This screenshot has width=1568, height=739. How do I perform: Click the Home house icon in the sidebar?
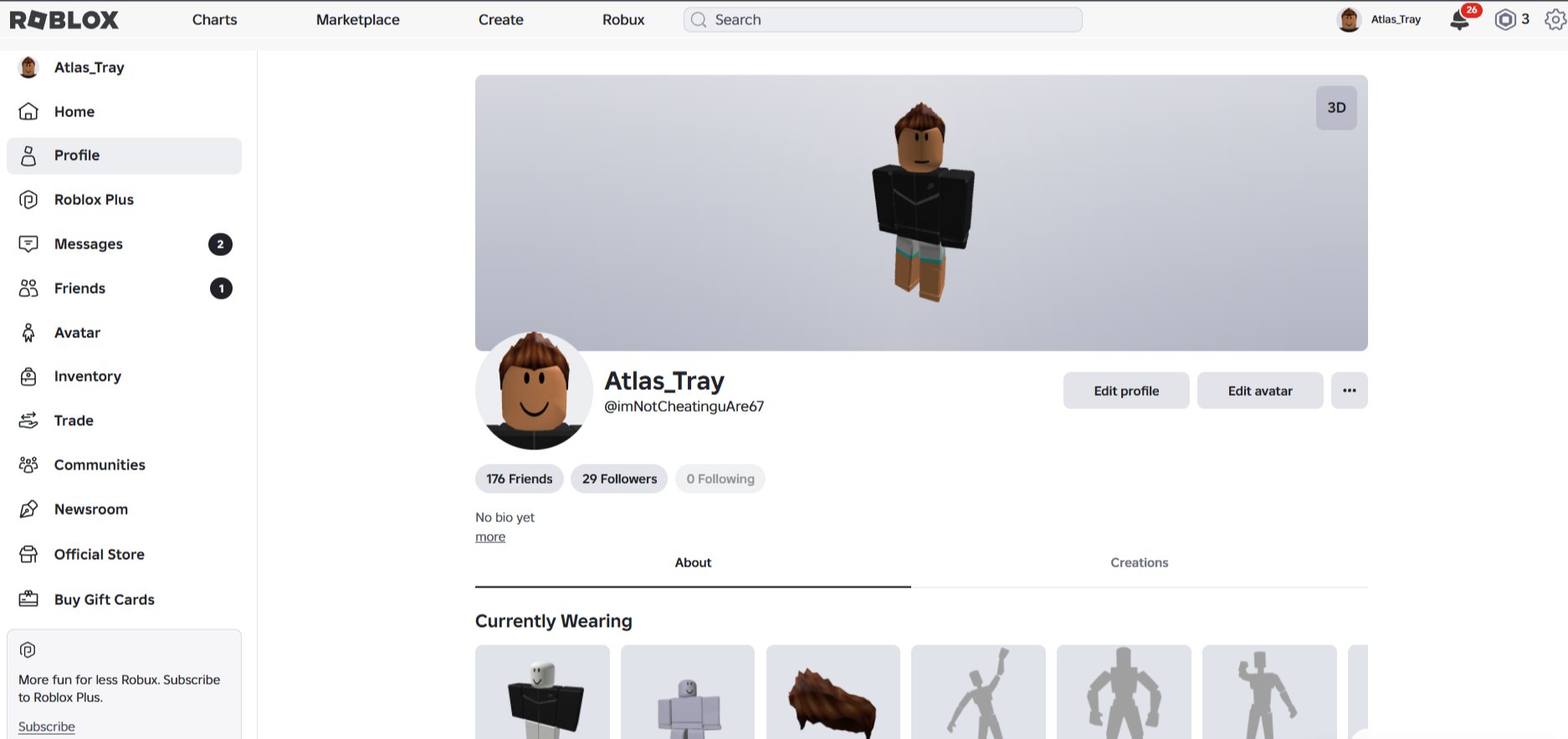(28, 111)
